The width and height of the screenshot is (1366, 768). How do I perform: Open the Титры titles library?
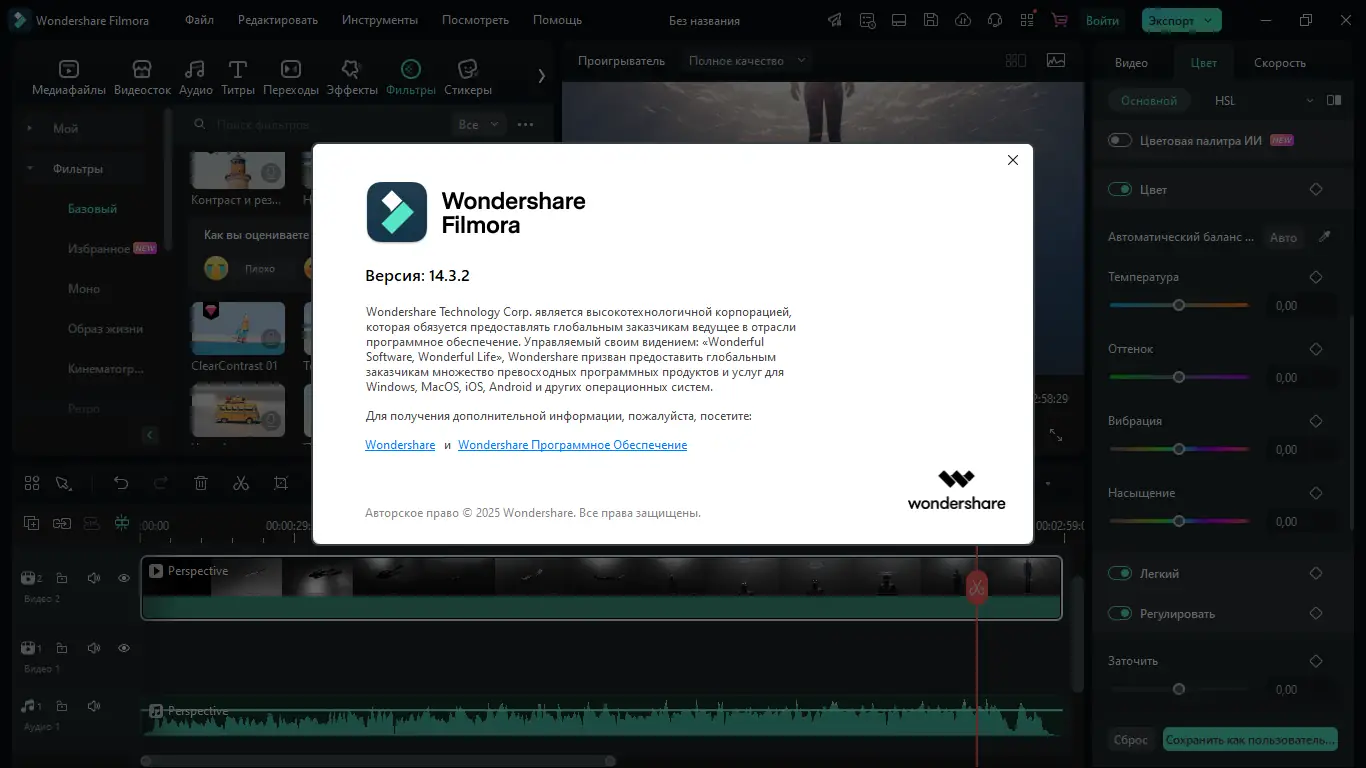[x=238, y=77]
